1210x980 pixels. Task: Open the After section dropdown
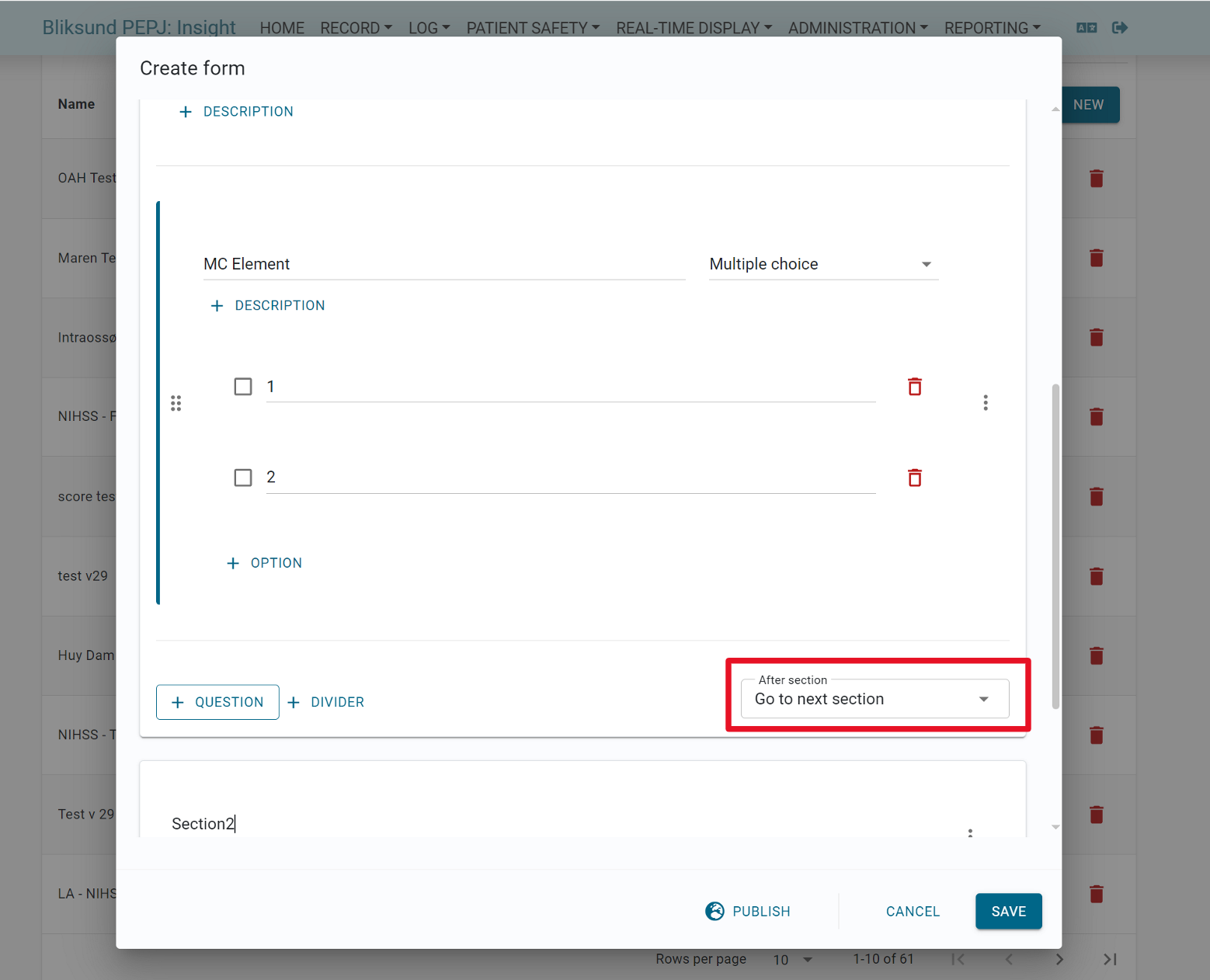click(x=875, y=699)
